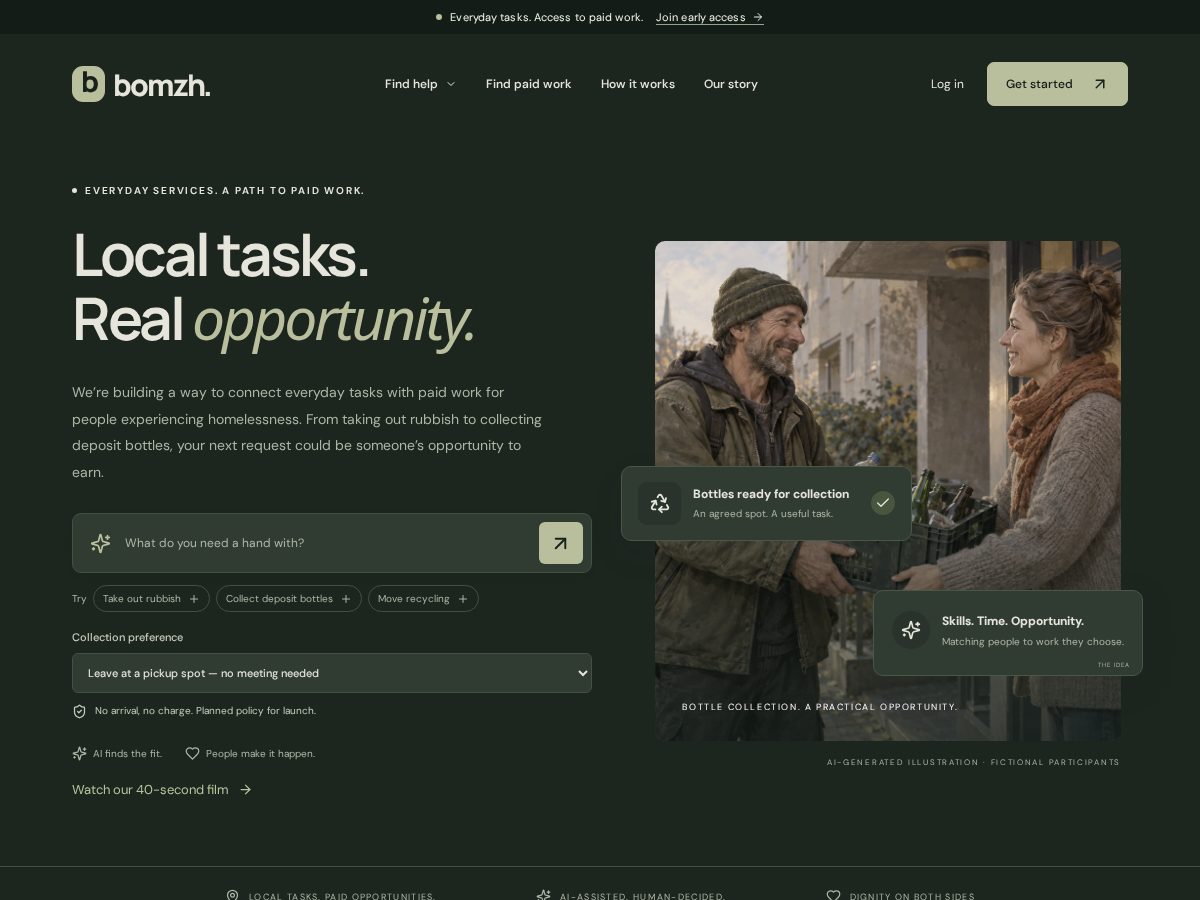Follow the Join early access link
The height and width of the screenshot is (900, 1200).
(x=710, y=17)
